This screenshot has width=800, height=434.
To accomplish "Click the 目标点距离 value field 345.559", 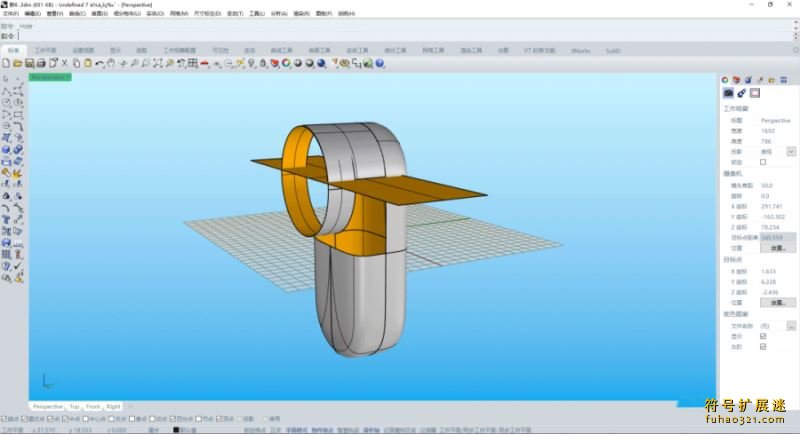I will [x=778, y=238].
